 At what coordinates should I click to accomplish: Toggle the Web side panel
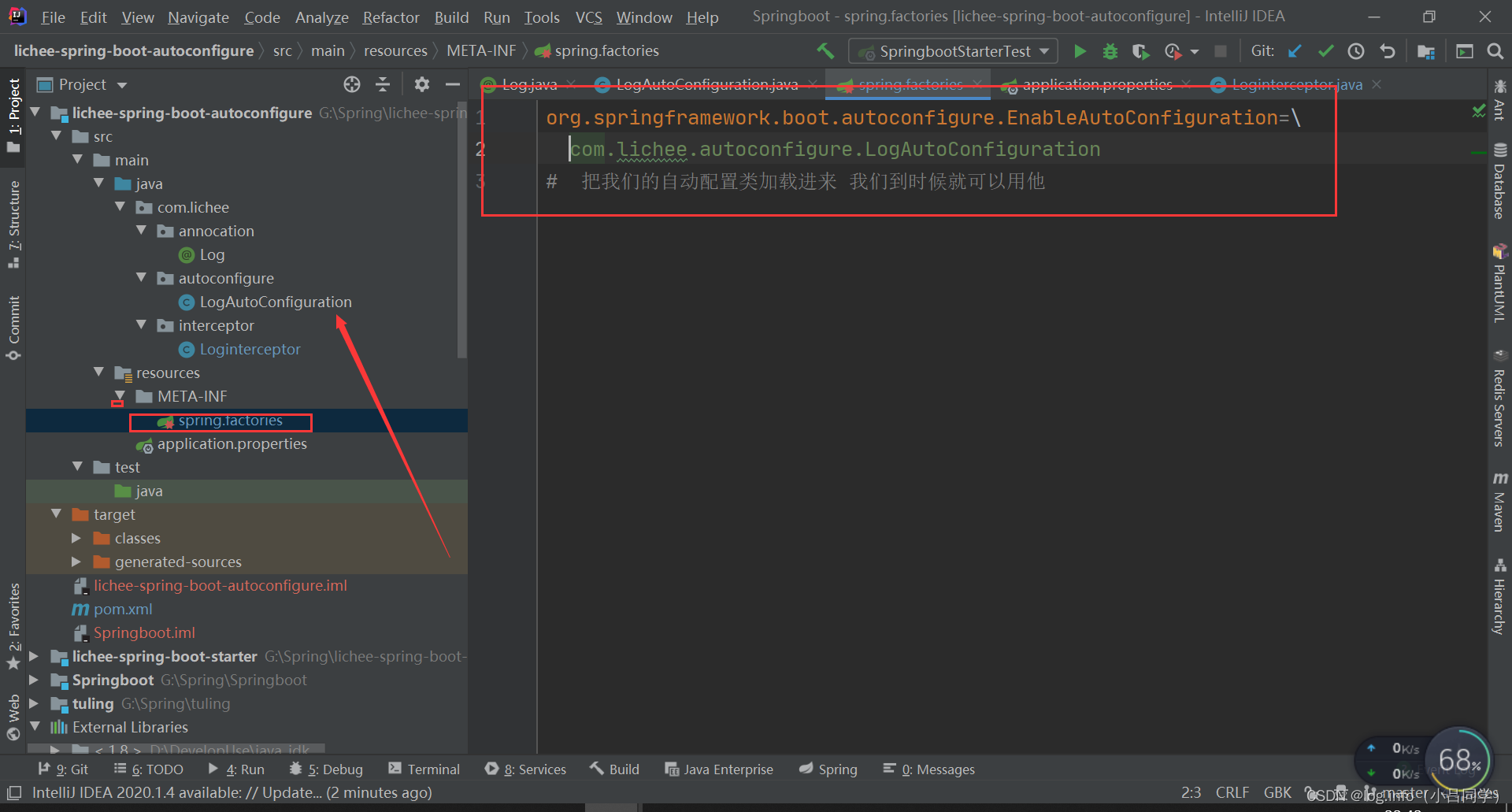[13, 717]
